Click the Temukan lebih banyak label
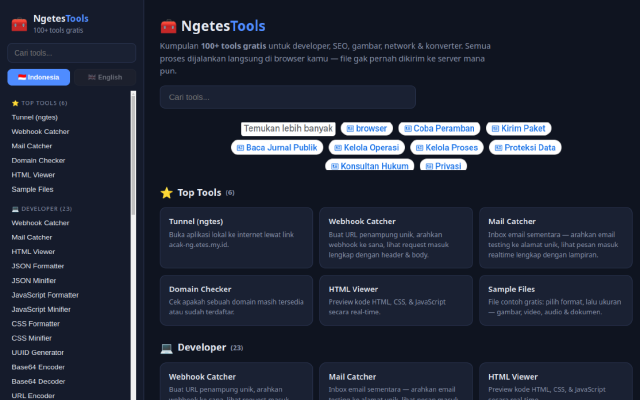640x400 pixels. pyautogui.click(x=288, y=129)
